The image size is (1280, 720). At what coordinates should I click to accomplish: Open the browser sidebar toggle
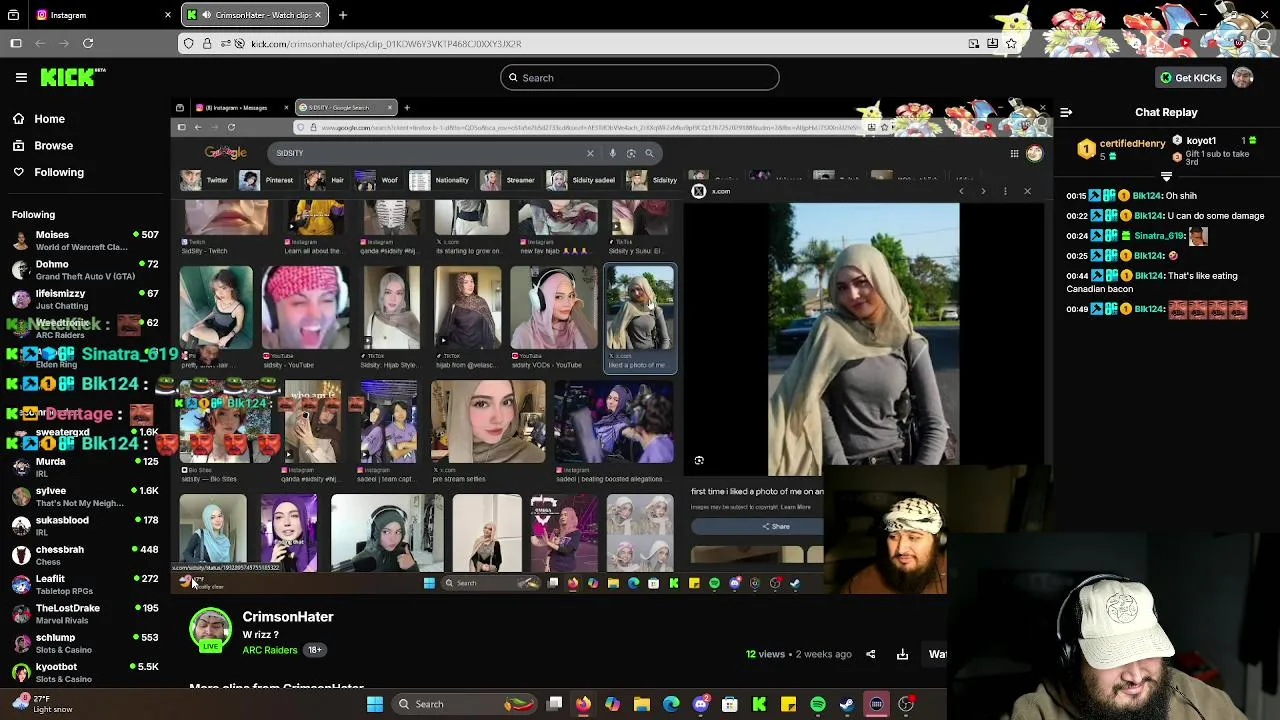click(16, 43)
